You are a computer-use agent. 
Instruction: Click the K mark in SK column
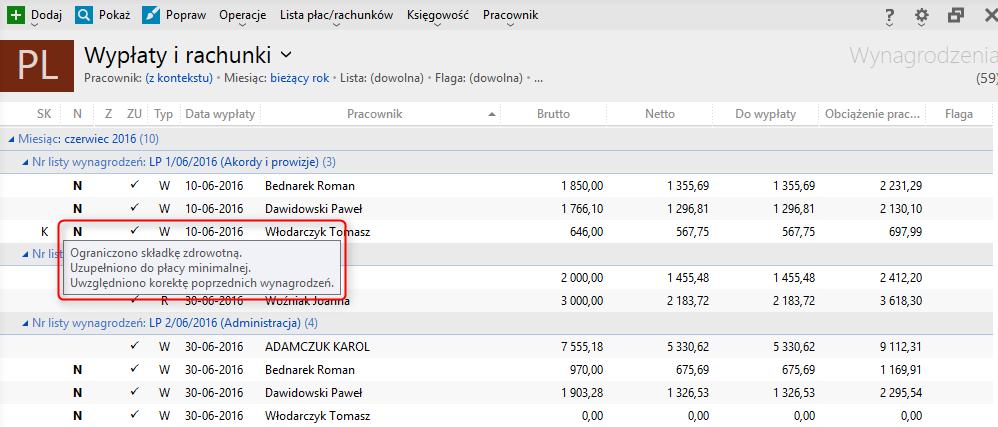click(45, 232)
